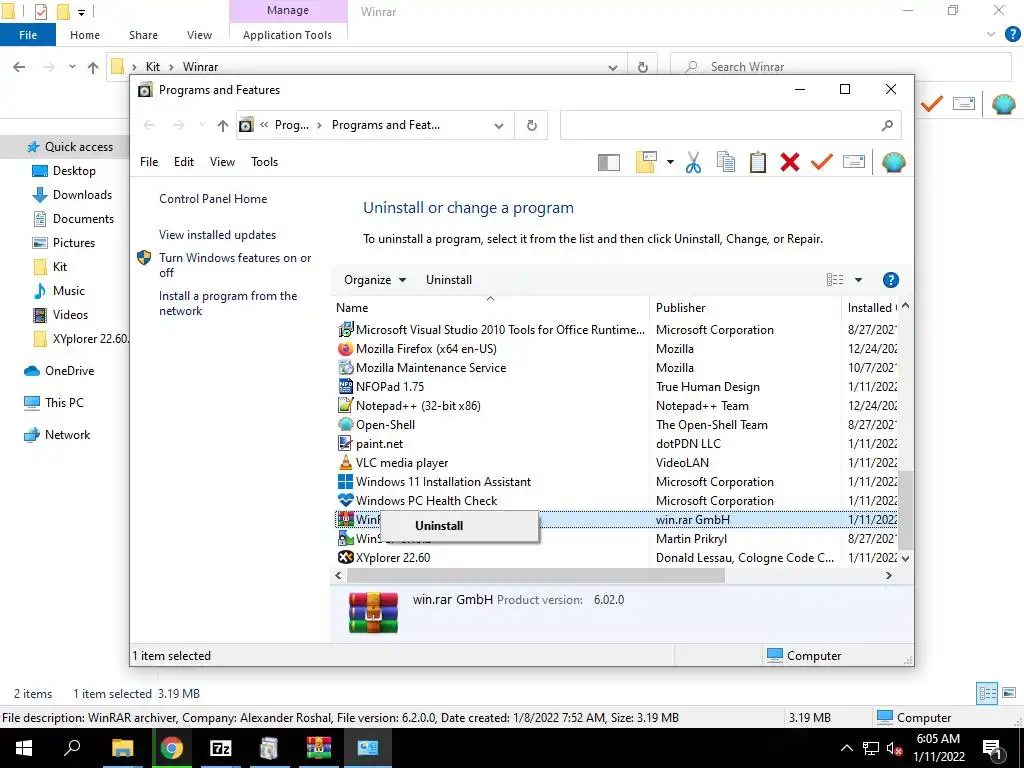
Task: Click the scroll right arrow of the program list
Action: click(889, 575)
